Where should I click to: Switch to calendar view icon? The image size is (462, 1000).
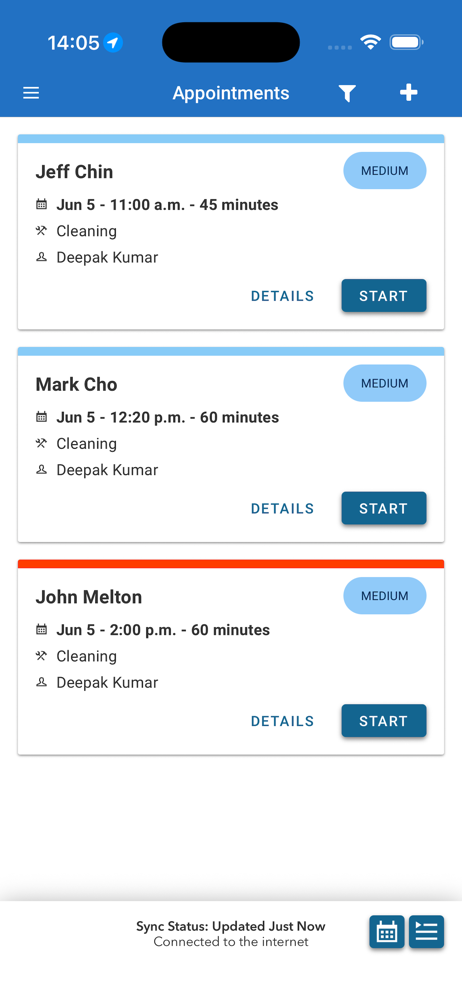tap(387, 932)
